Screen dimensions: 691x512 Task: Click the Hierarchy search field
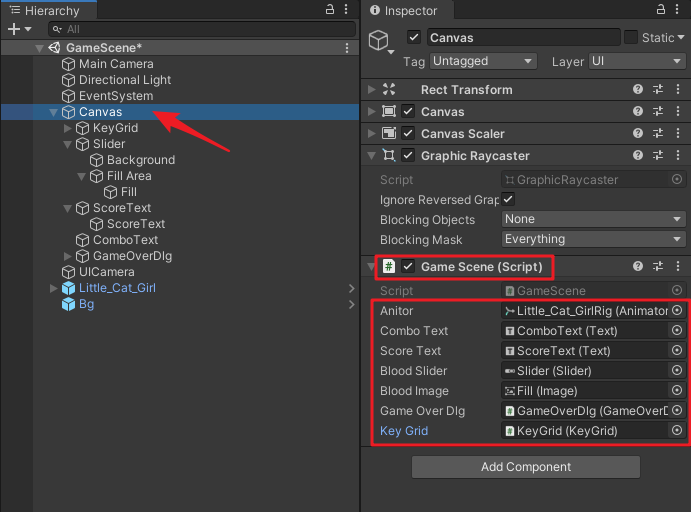pyautogui.click(x=202, y=29)
